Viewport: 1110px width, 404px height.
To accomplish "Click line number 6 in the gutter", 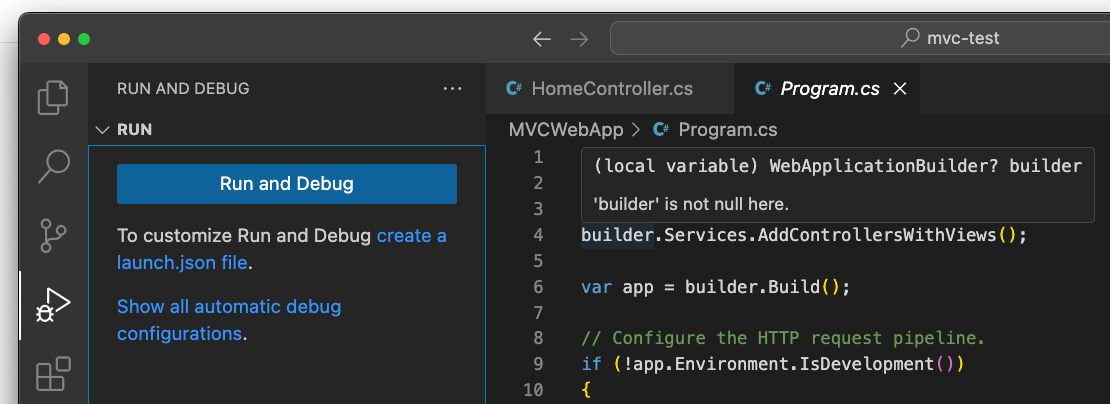I will pos(538,287).
